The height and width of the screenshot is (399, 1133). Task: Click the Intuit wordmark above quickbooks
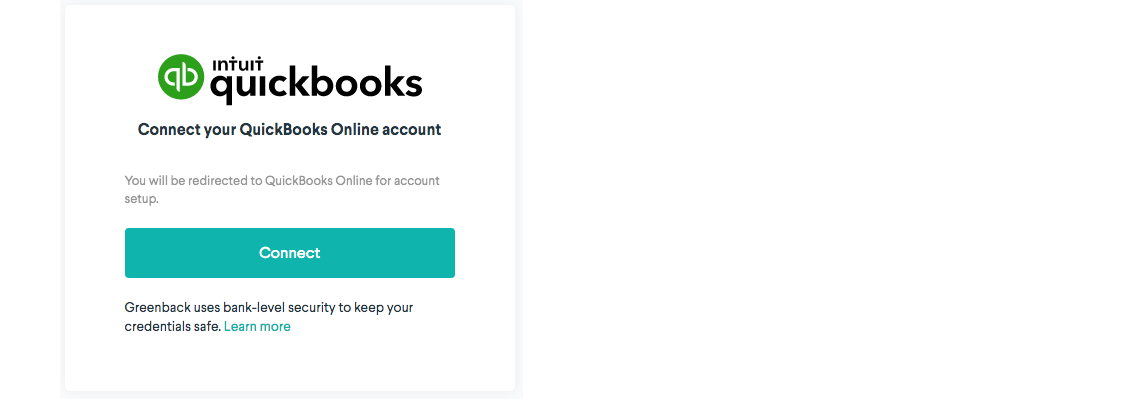coord(237,66)
